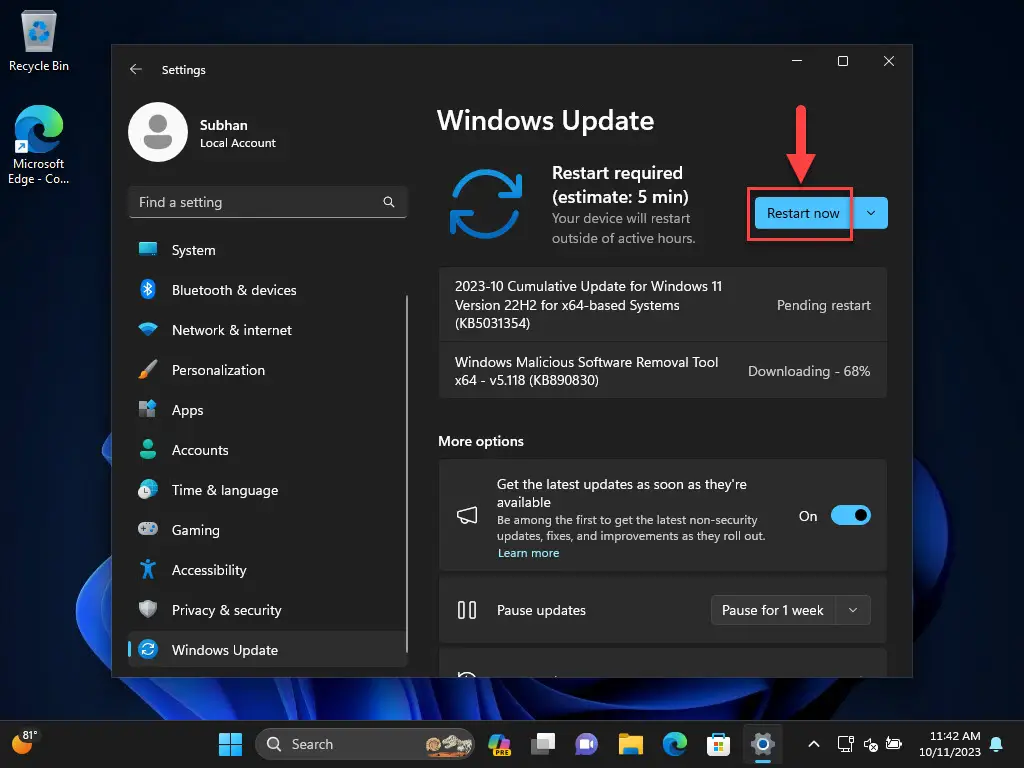The width and height of the screenshot is (1024, 768).
Task: Click the Find a setting field
Action: pos(268,202)
